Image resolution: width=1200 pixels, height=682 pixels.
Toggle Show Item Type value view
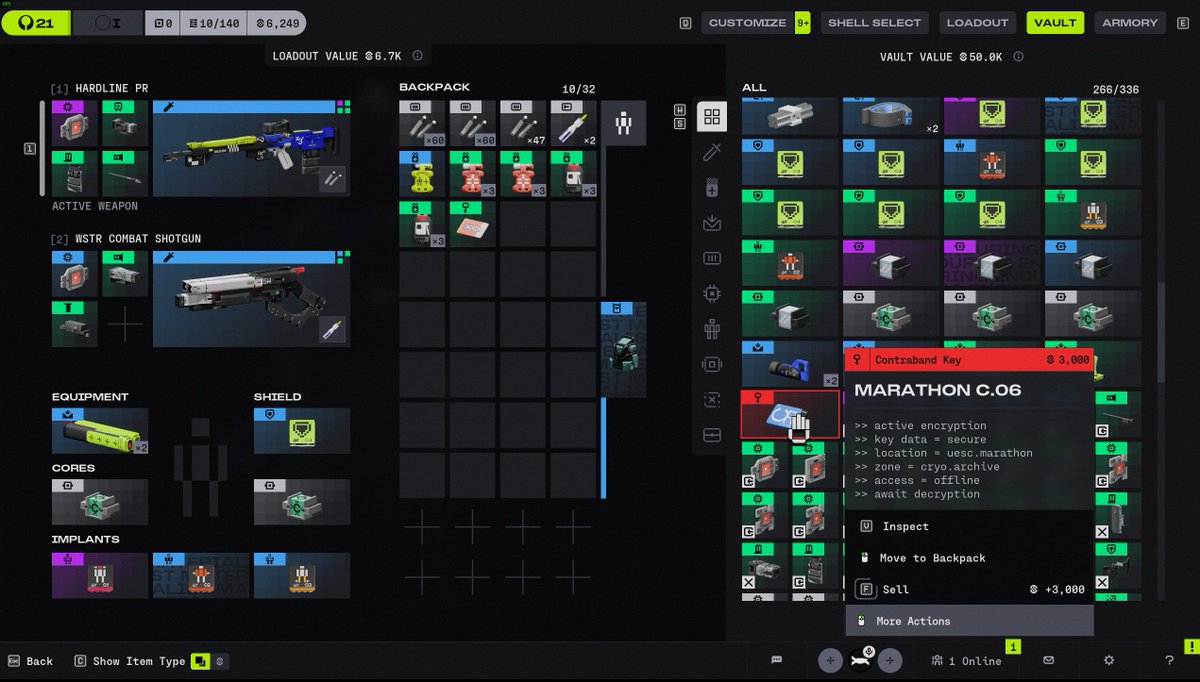(220, 661)
